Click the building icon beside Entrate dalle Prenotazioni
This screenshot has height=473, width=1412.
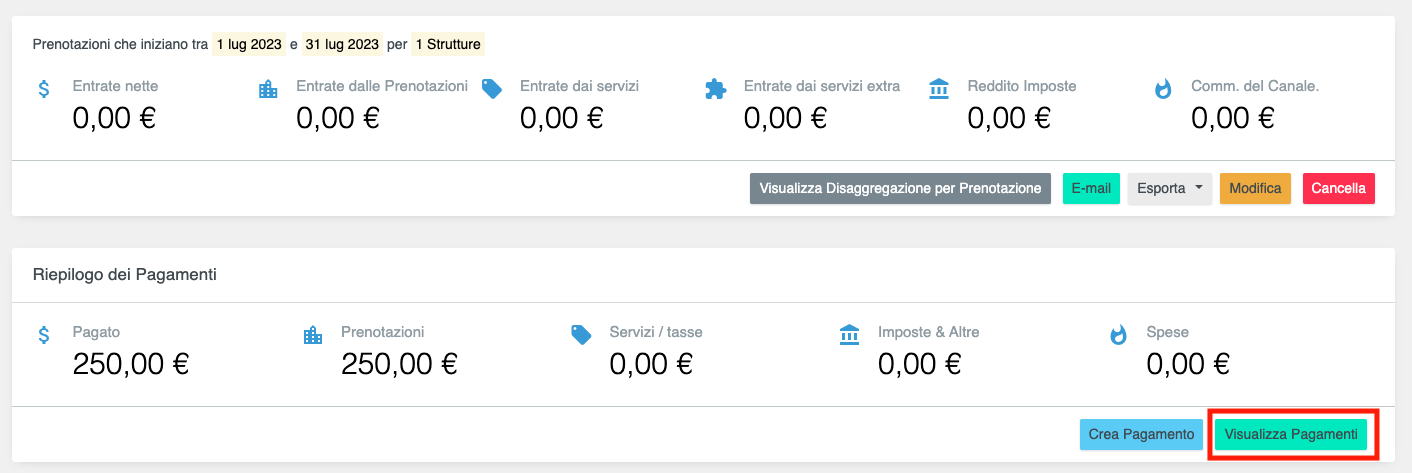268,89
